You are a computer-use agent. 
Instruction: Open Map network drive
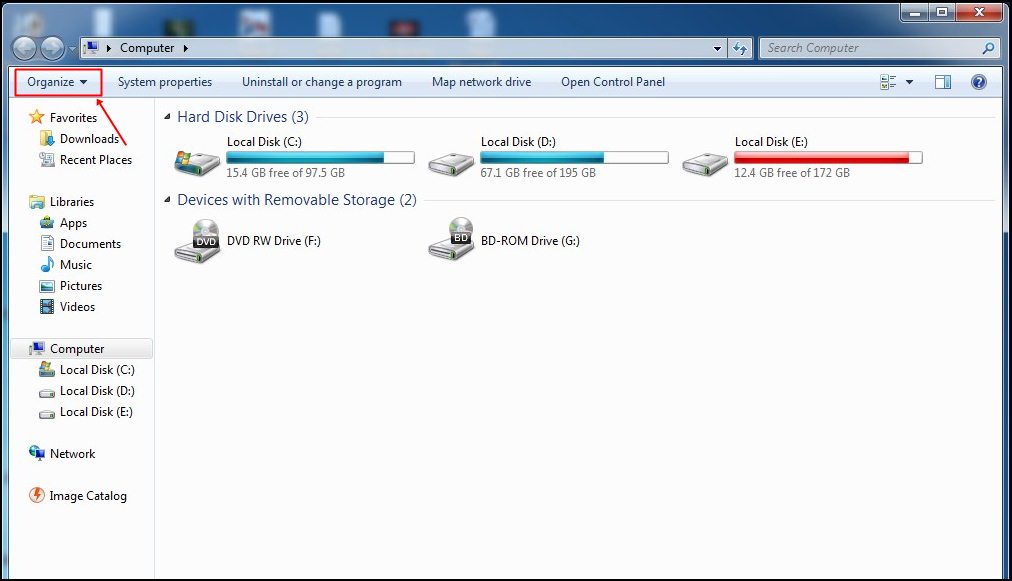(481, 81)
